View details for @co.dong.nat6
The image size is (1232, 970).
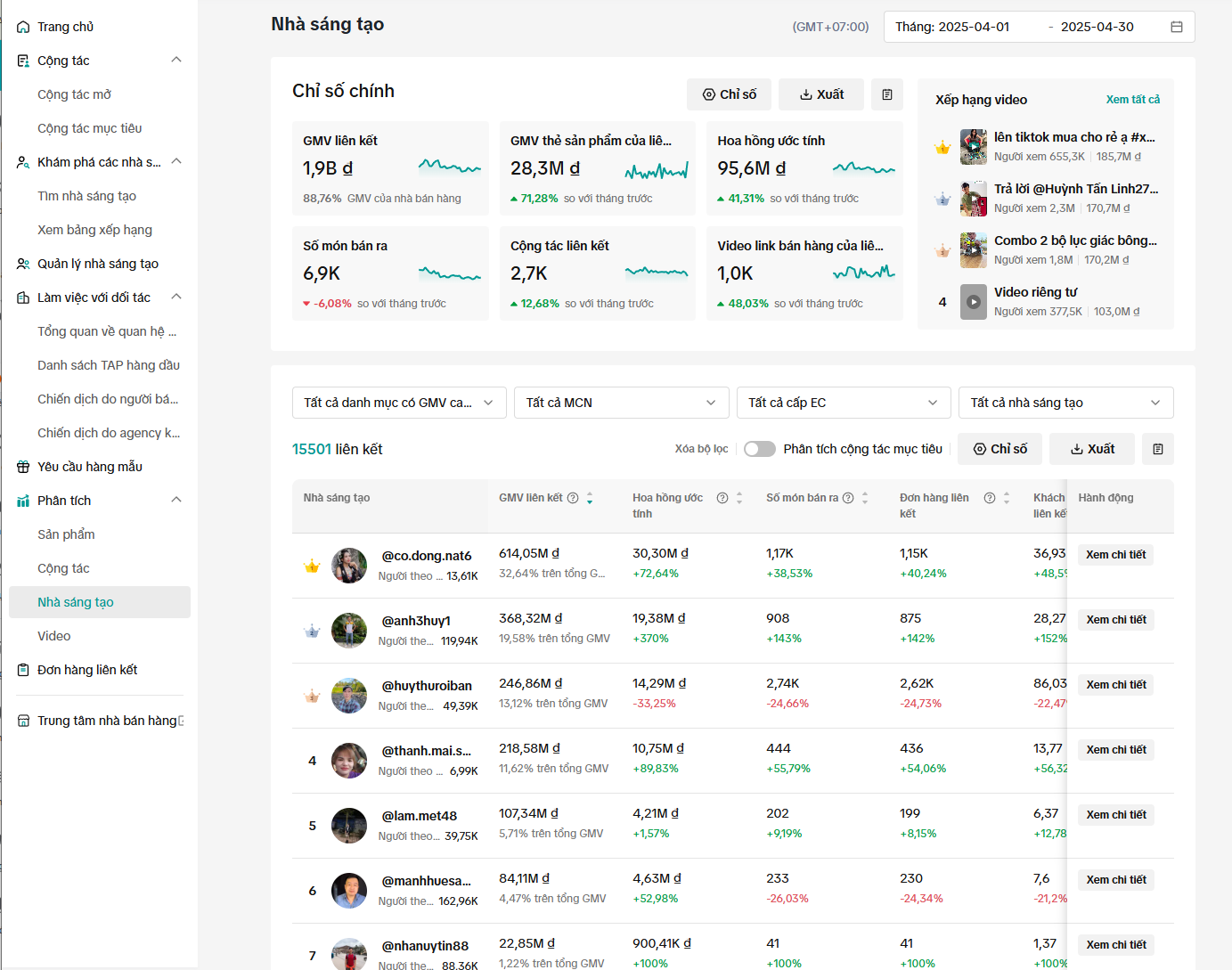coord(1116,555)
